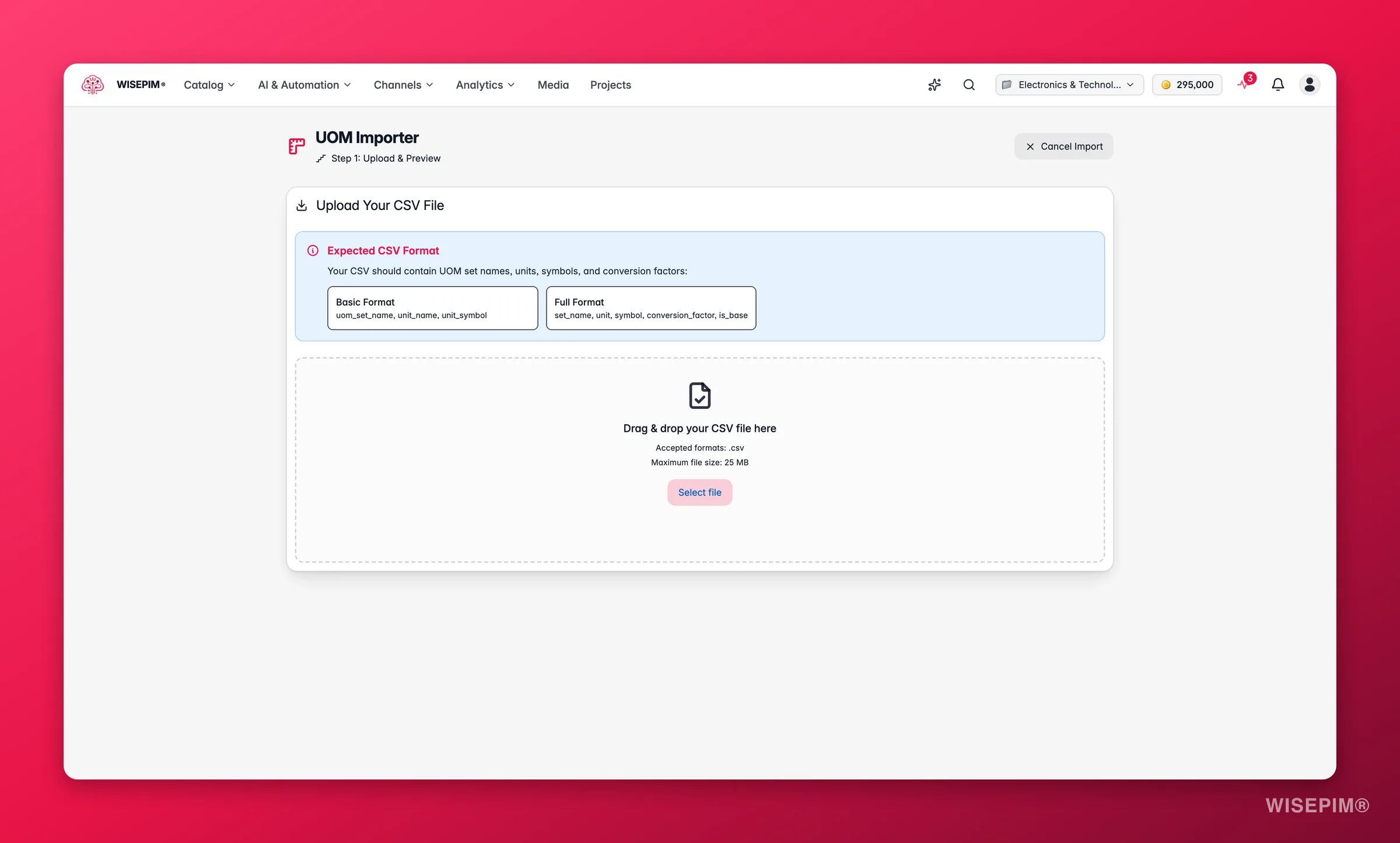Open the notifications bell icon
Screen dimensions: 1400x843
coord(1277,85)
